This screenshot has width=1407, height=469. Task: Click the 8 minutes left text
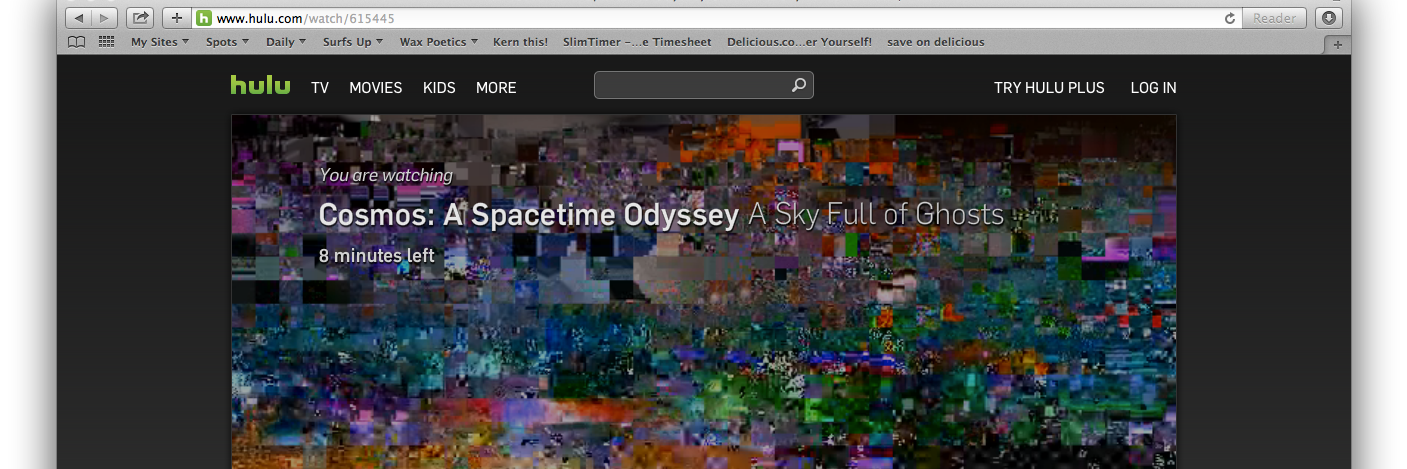[x=376, y=256]
